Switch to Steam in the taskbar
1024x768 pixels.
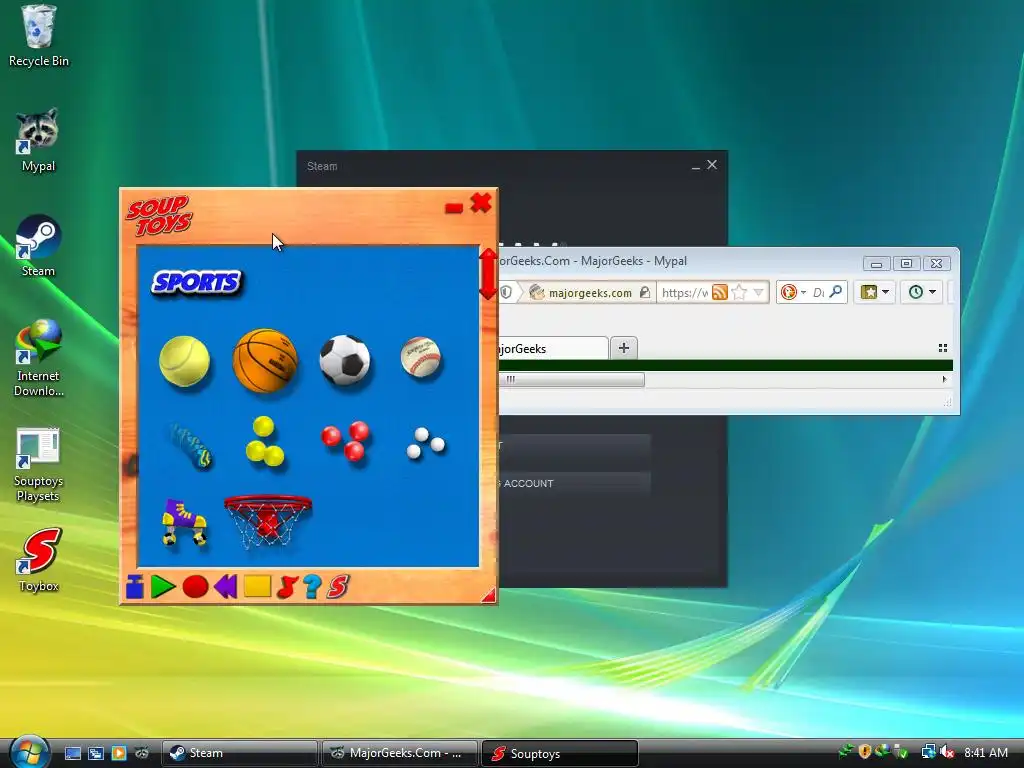239,753
